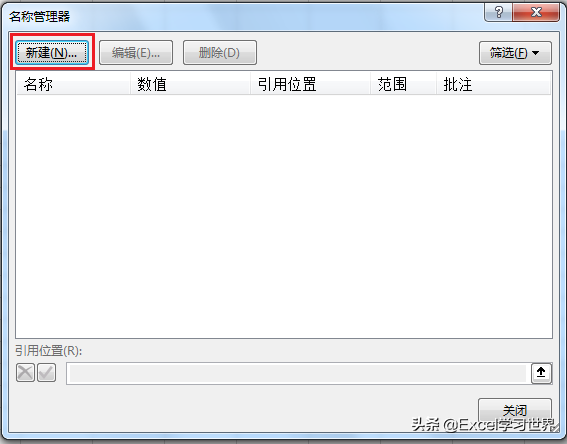The height and width of the screenshot is (444, 567).
Task: Click inside the empty names list area
Action: coord(284,216)
